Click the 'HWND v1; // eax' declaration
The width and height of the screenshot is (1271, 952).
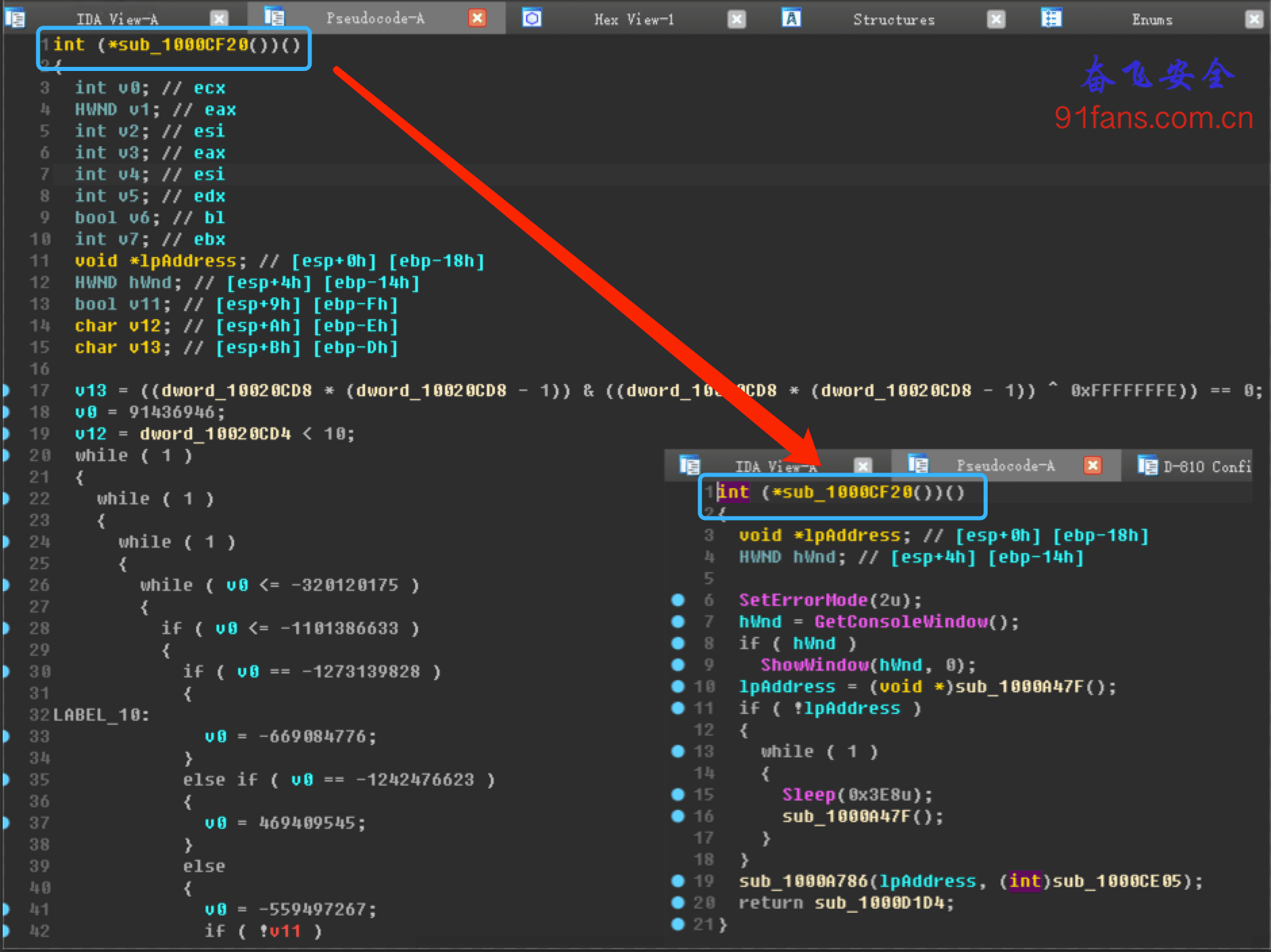pos(155,110)
